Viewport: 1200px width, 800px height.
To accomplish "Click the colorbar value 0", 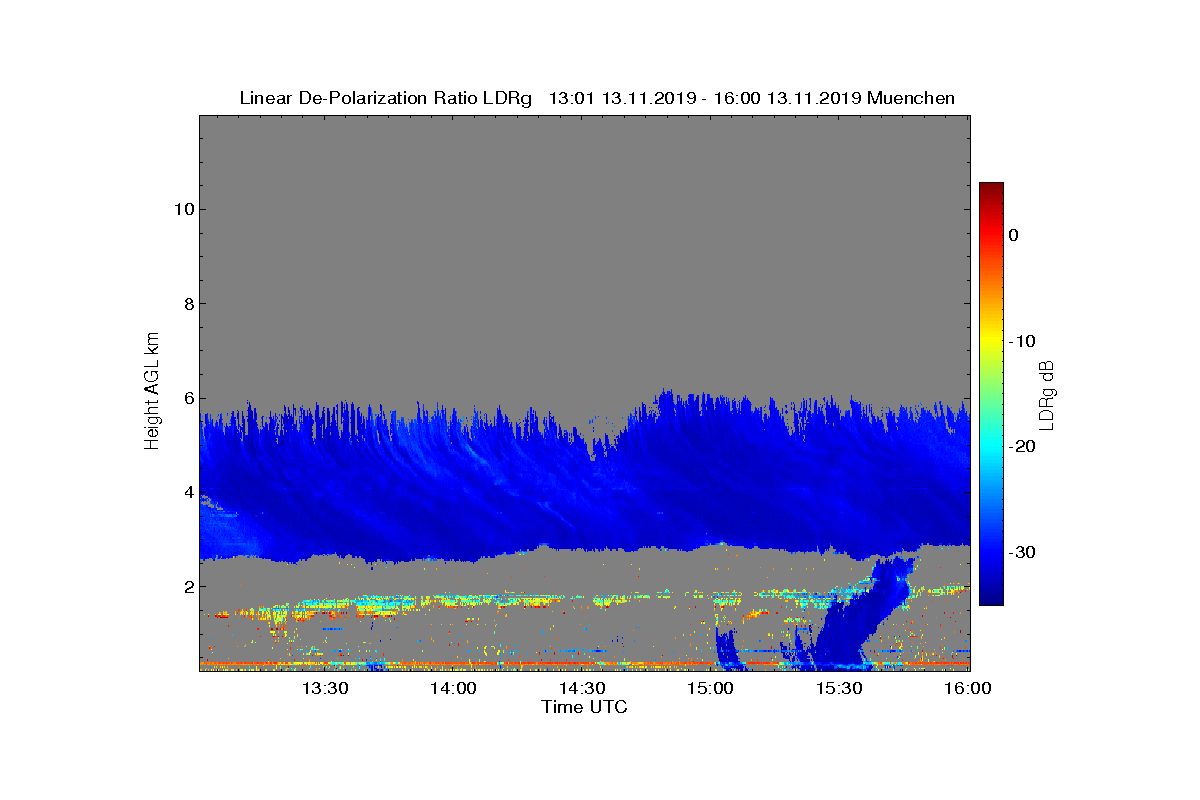I will [1013, 235].
